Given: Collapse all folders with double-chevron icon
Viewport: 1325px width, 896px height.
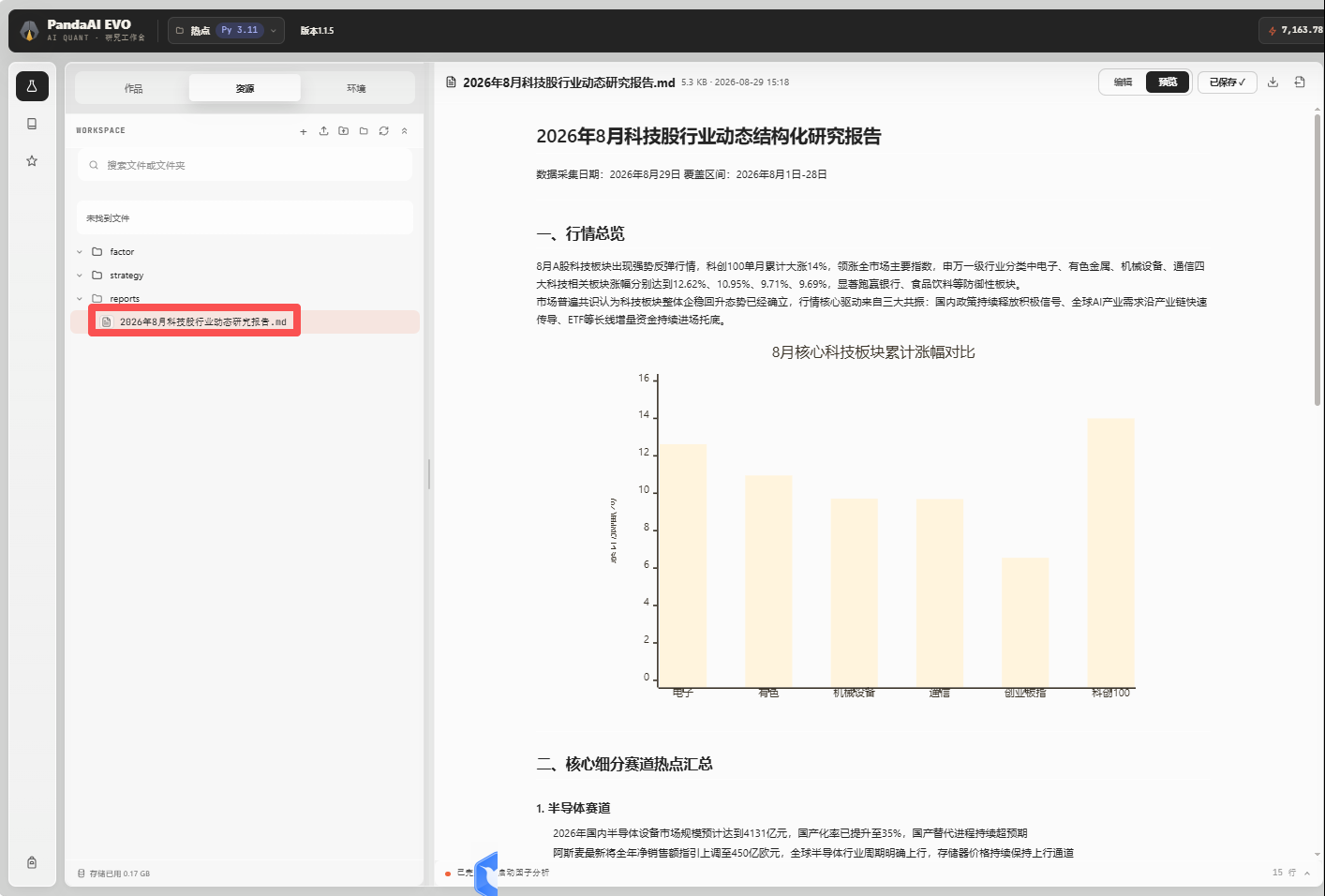Looking at the screenshot, I should (405, 131).
